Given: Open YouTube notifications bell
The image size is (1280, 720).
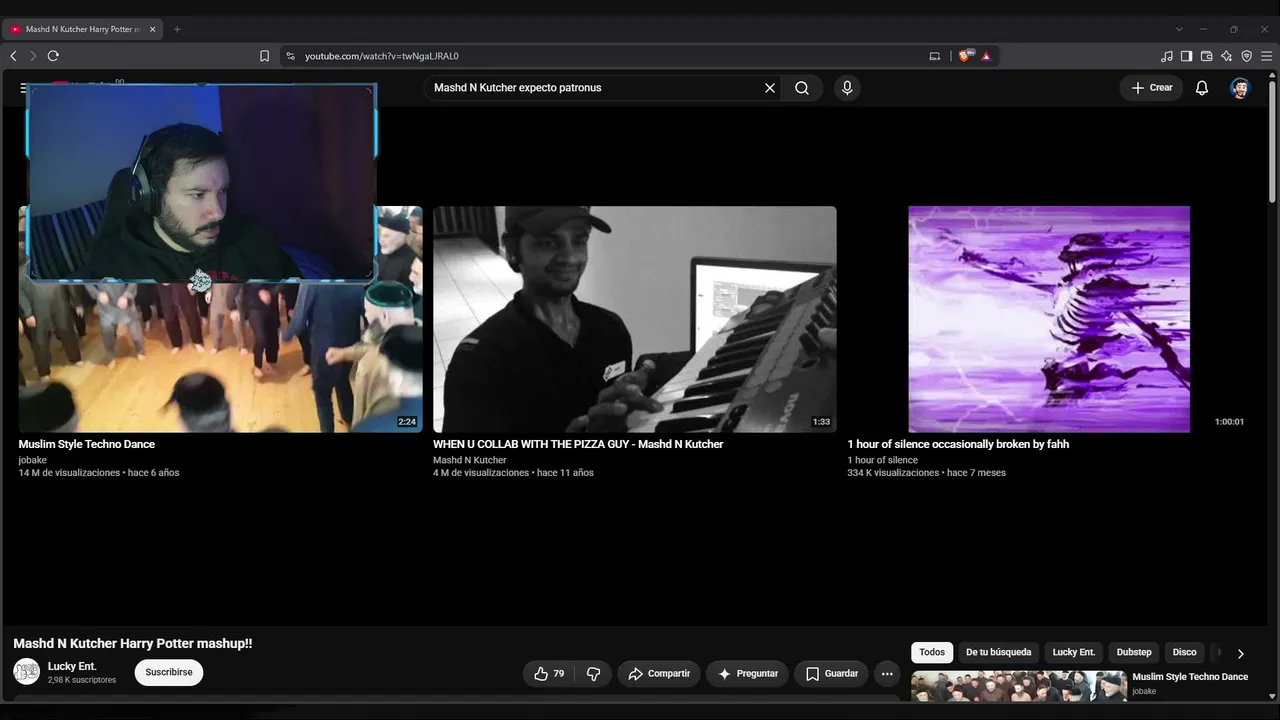Looking at the screenshot, I should [1202, 88].
